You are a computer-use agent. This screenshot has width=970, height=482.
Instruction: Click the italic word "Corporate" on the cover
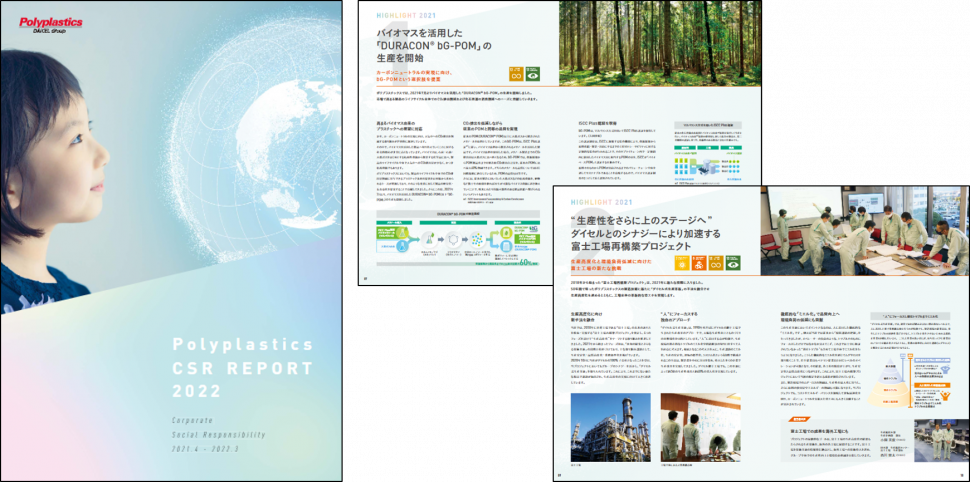click(x=194, y=420)
